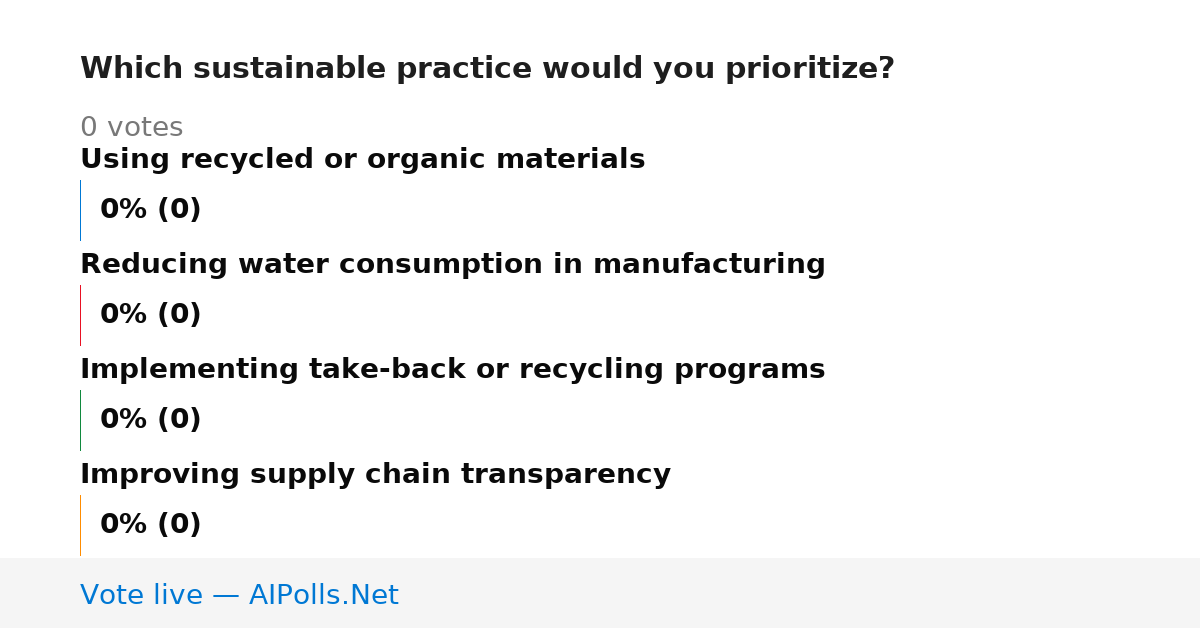The image size is (1200, 628).
Task: Click the orange result bar
Action: 80,525
